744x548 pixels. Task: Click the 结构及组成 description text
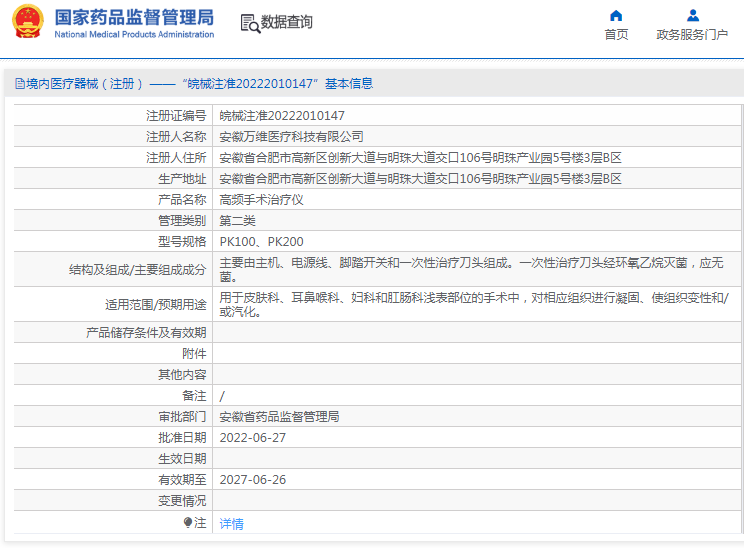click(471, 269)
